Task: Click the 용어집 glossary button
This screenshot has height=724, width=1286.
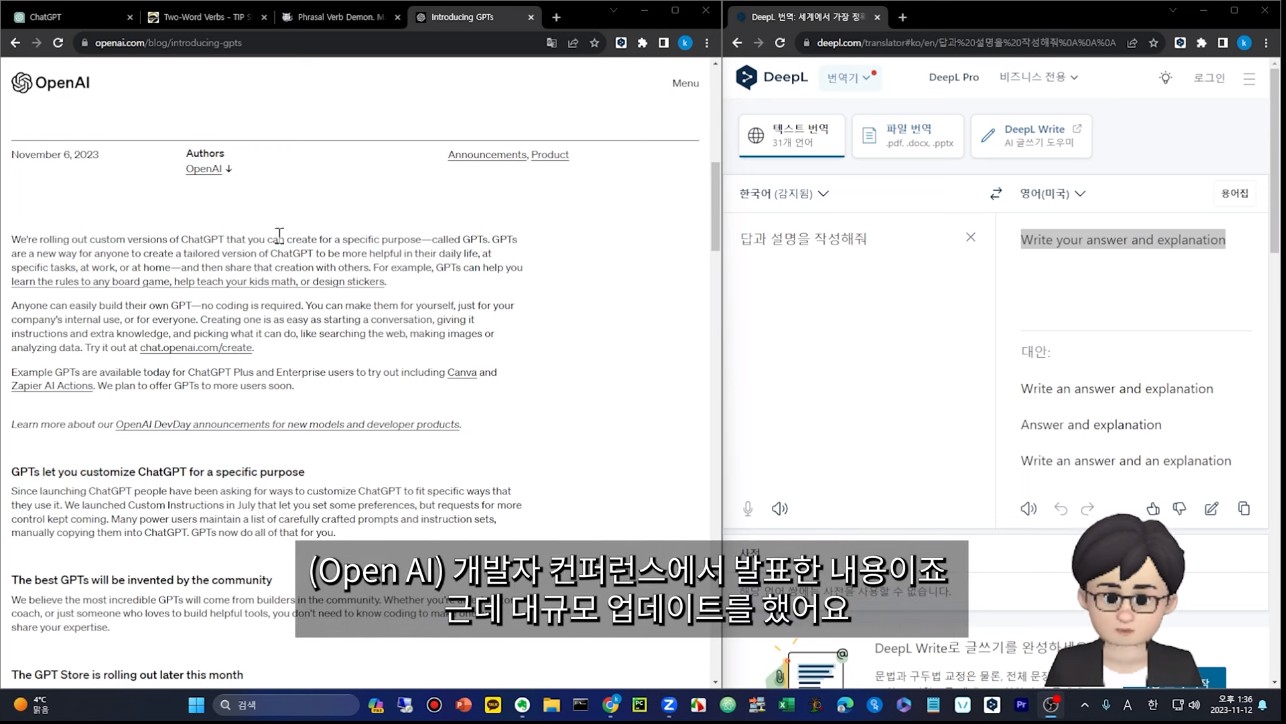Action: 1234,194
